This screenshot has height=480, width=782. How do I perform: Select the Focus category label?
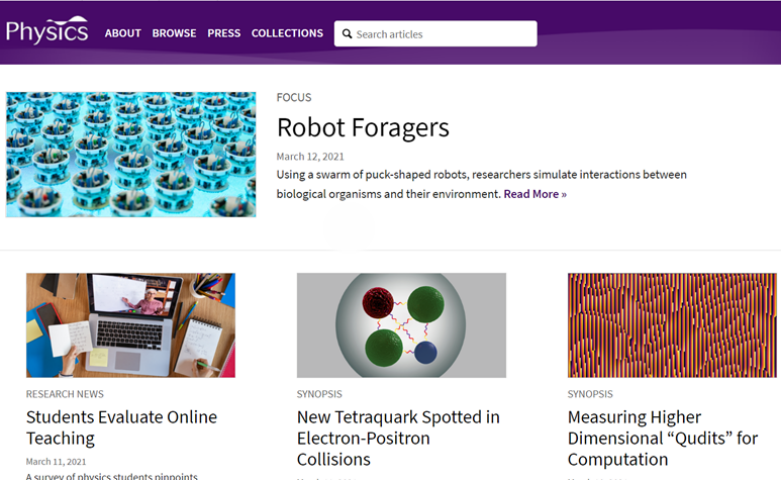(294, 98)
